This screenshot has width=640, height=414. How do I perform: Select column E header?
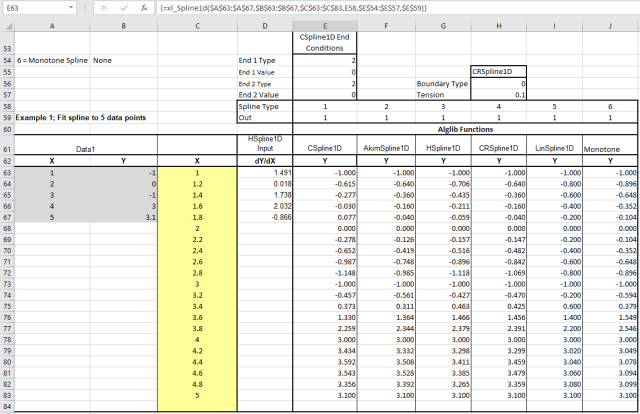coord(321,24)
